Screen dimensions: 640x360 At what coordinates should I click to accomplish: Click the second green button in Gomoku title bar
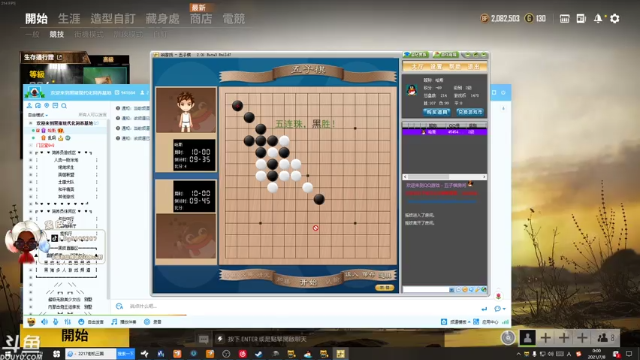click(445, 54)
